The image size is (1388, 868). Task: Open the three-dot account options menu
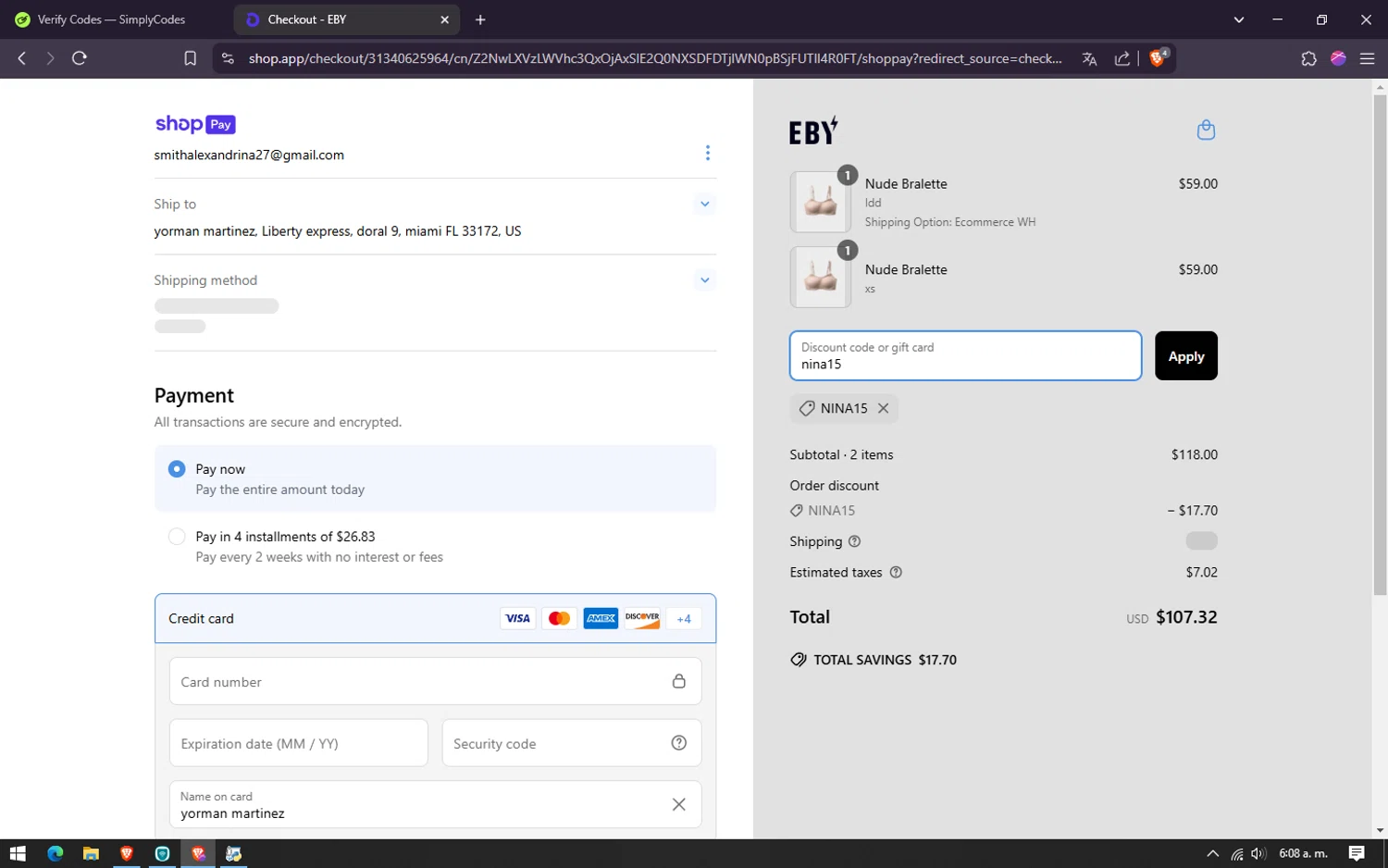point(708,153)
